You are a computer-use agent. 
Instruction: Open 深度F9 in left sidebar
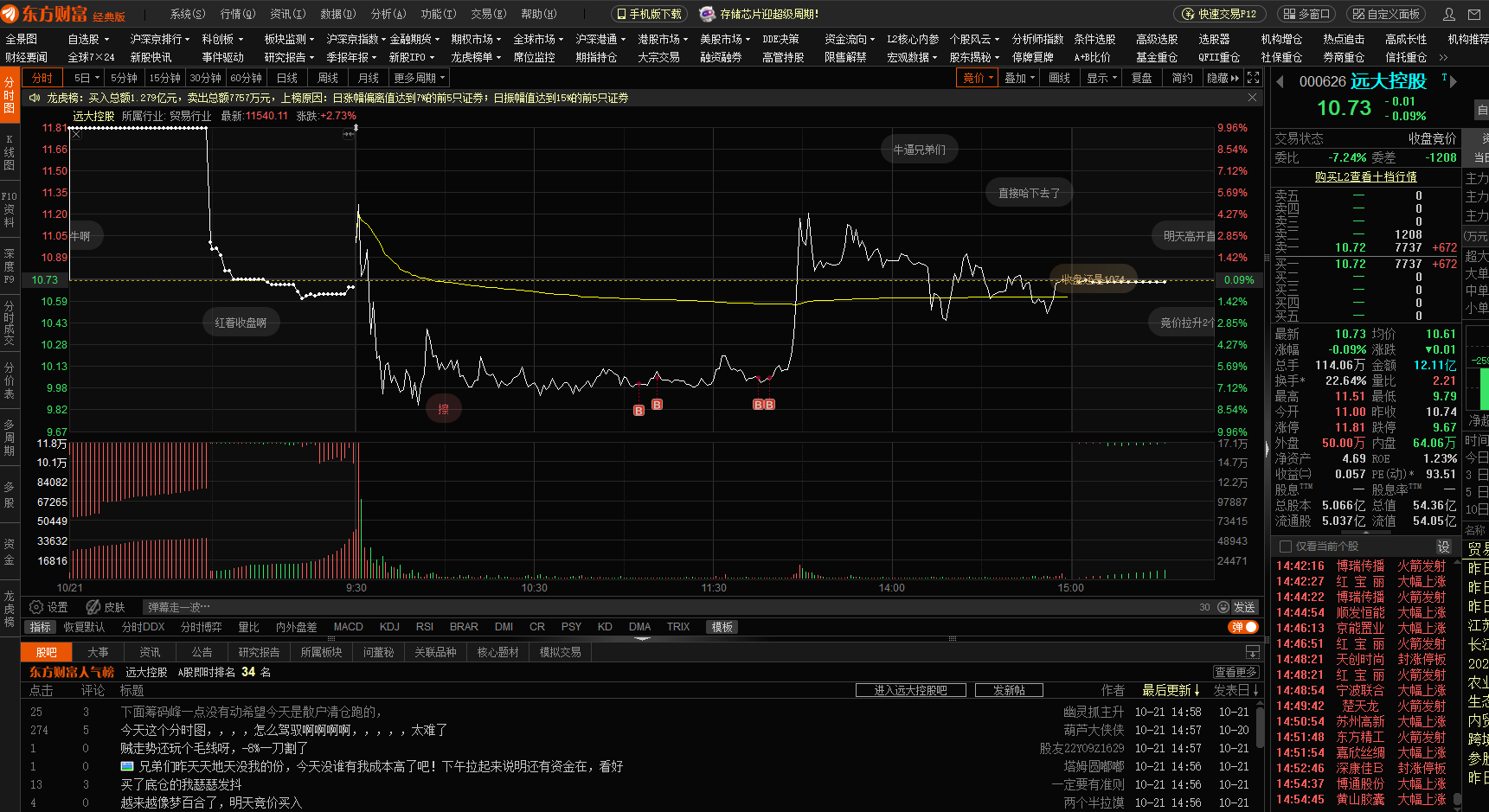click(10, 266)
